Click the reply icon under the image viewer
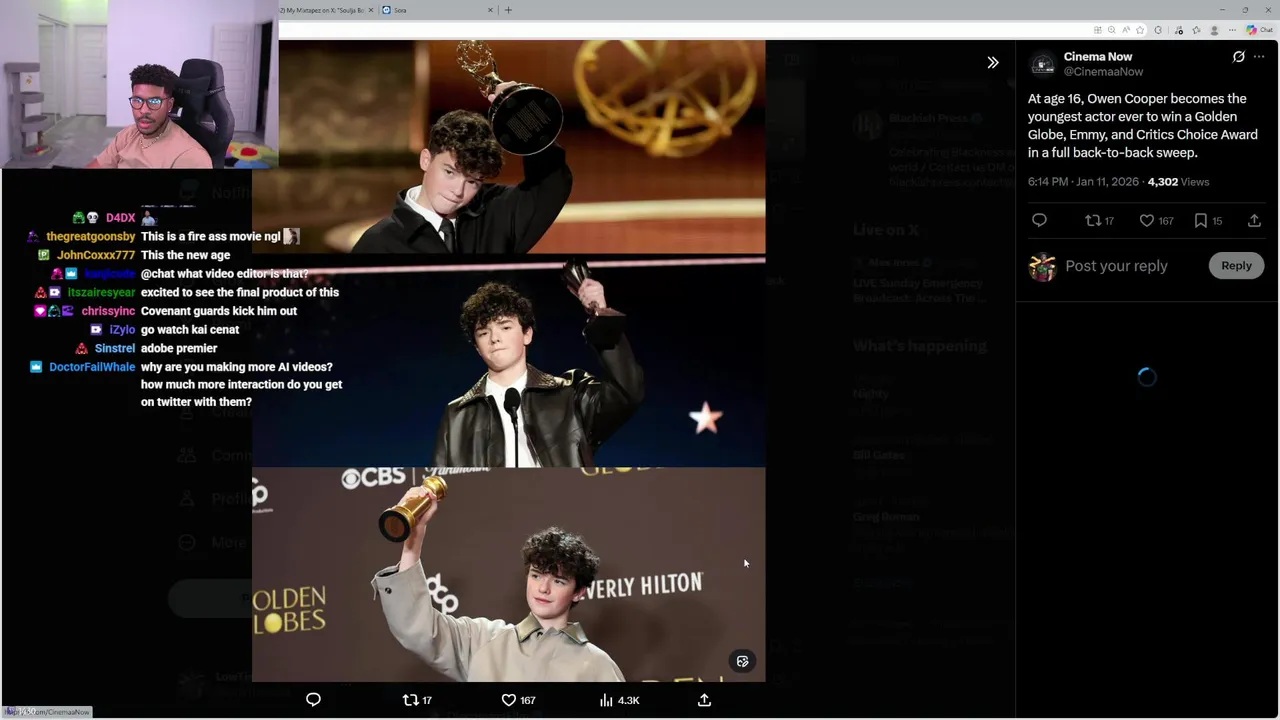This screenshot has width=1280, height=720. (313, 700)
